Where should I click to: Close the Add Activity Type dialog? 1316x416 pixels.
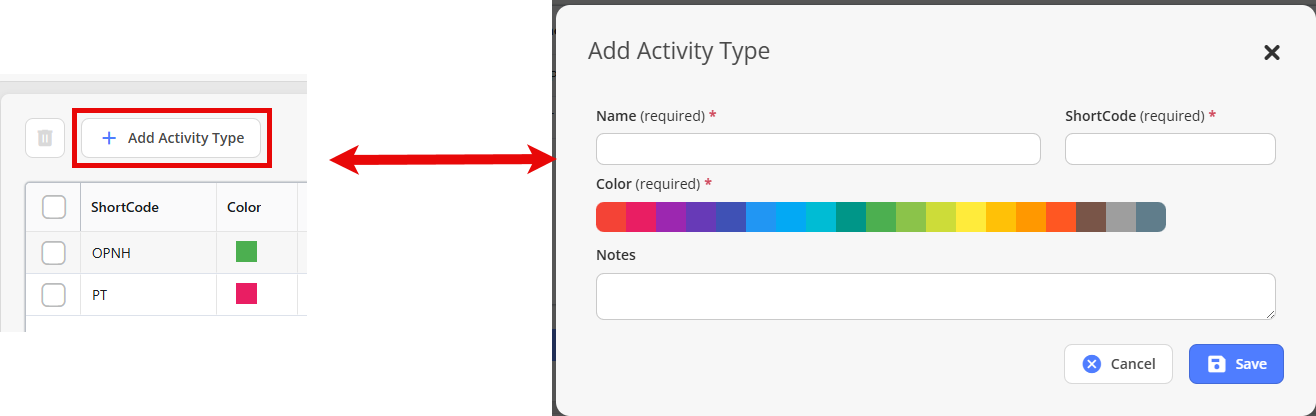1272,53
